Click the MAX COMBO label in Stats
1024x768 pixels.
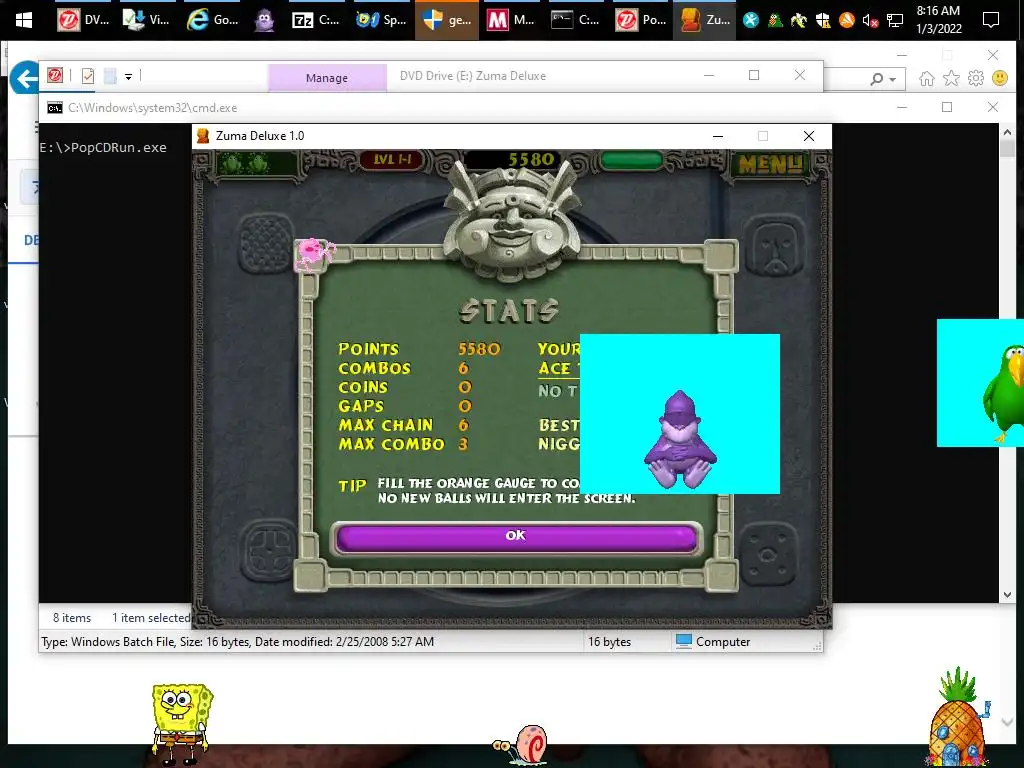[x=391, y=444]
